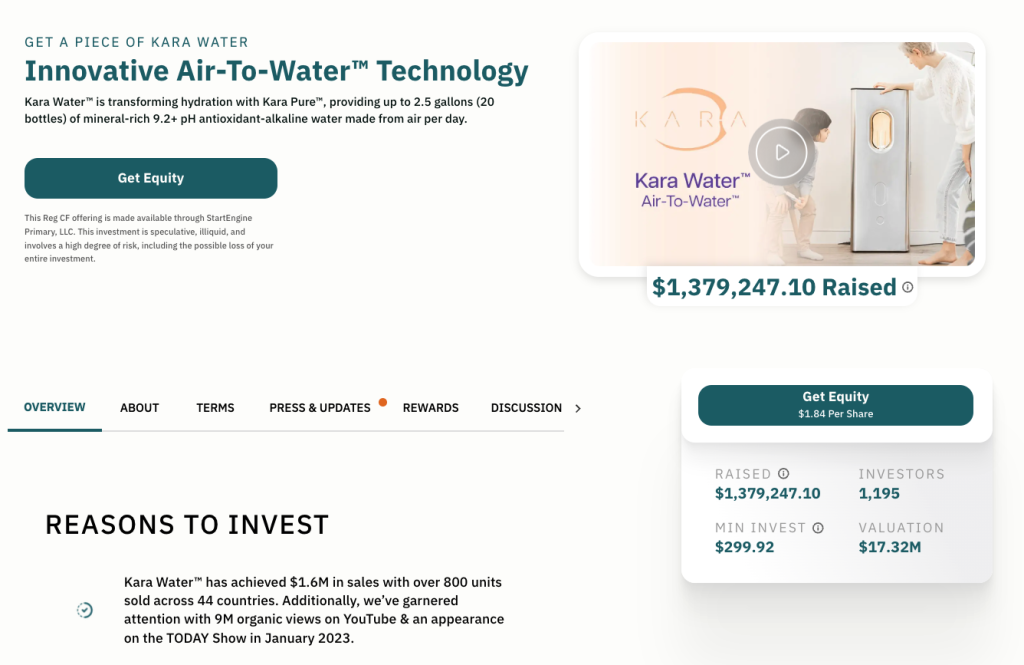The height and width of the screenshot is (665, 1024).
Task: Click the Innovative Air-To-Water Technology heading
Action: [x=276, y=71]
